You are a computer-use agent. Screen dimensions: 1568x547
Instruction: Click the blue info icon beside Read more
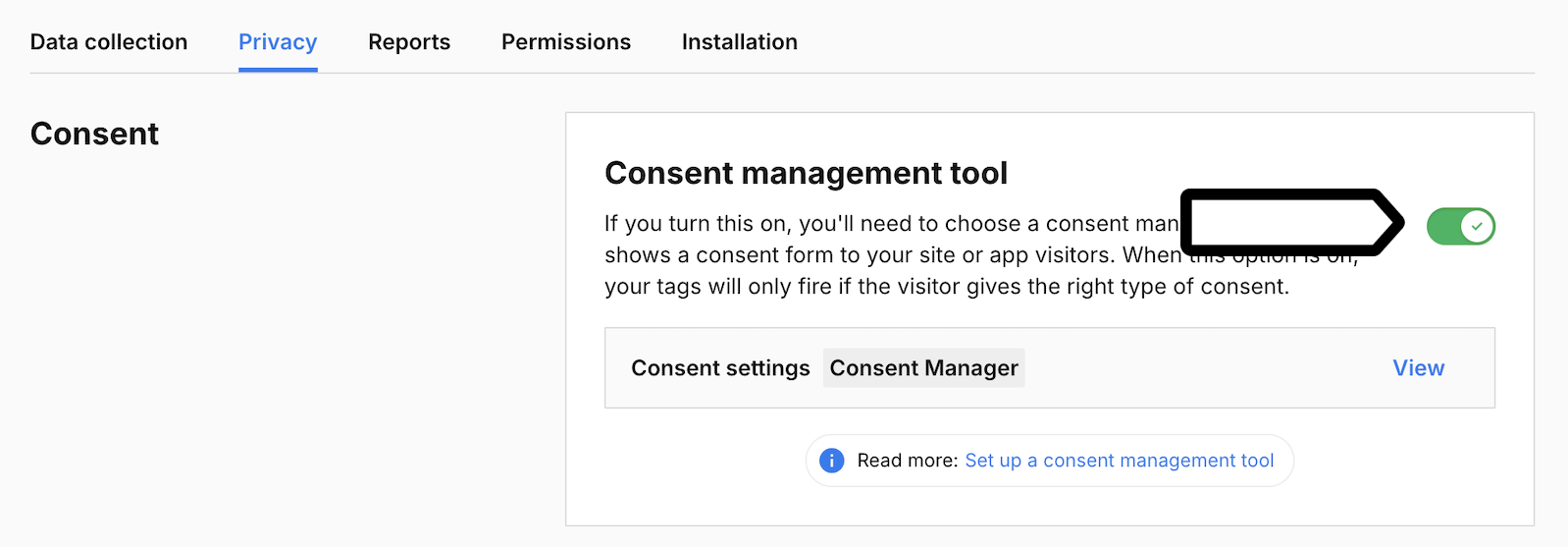(x=831, y=461)
